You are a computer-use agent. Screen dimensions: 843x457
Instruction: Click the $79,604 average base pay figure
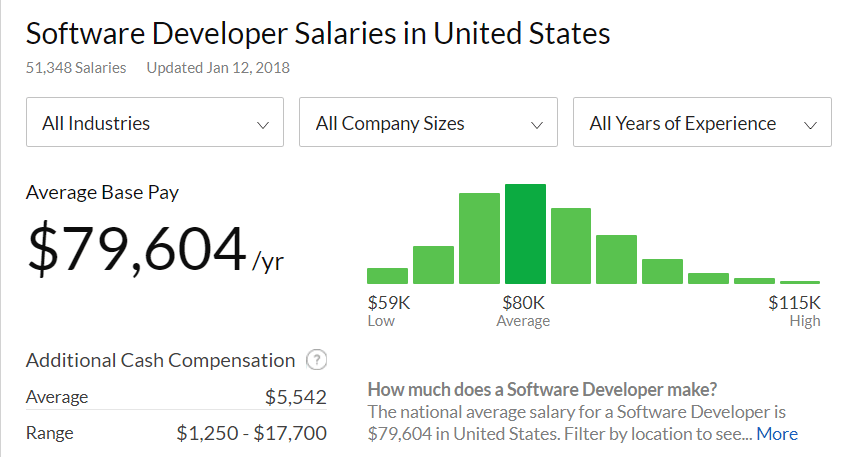coord(136,250)
